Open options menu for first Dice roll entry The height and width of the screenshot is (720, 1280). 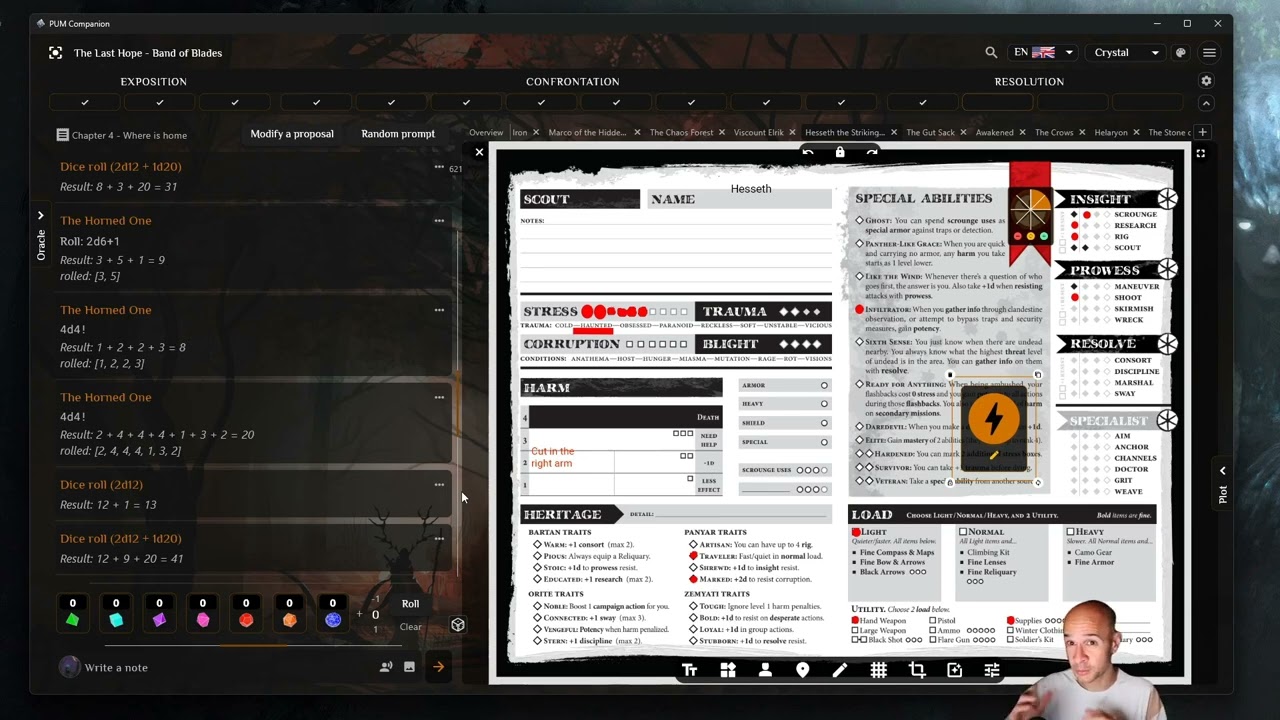(439, 167)
